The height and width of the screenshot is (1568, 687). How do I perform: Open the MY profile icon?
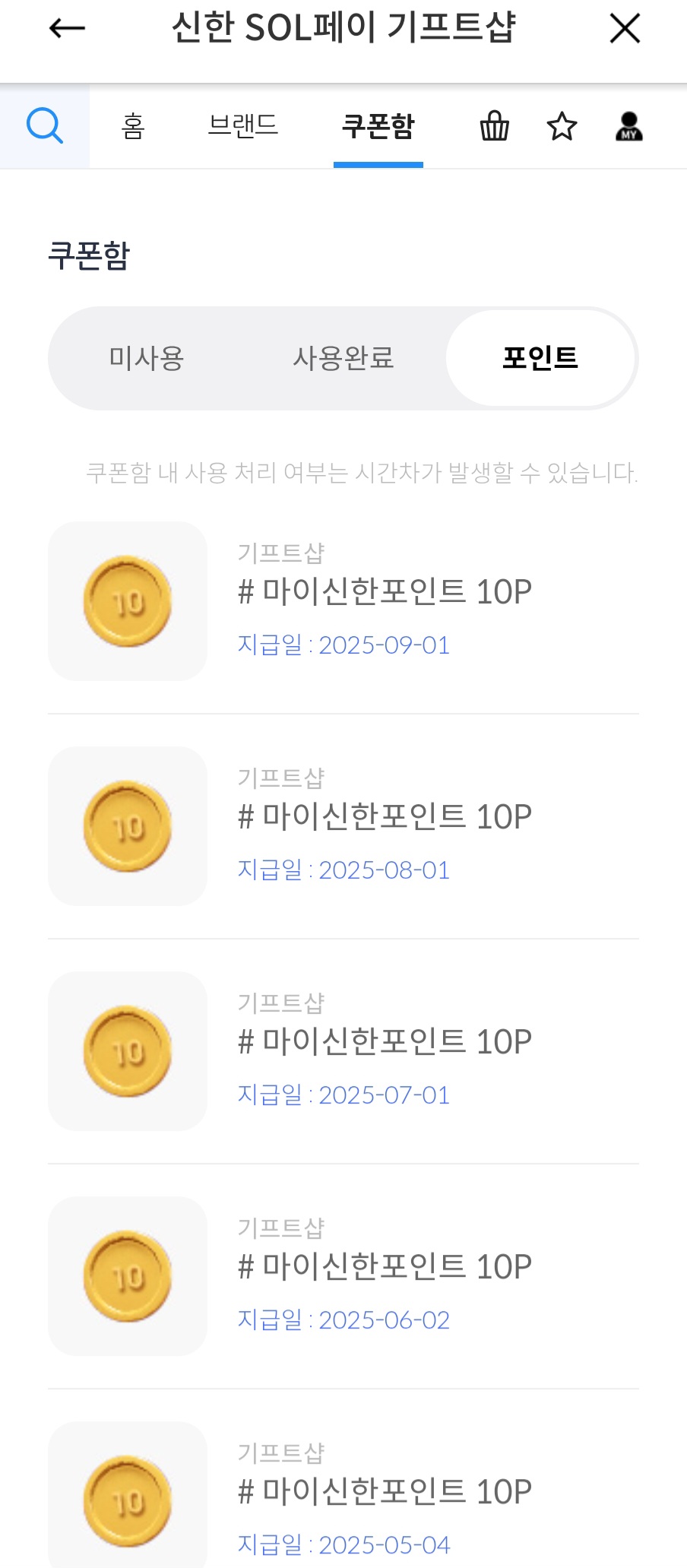coord(628,126)
